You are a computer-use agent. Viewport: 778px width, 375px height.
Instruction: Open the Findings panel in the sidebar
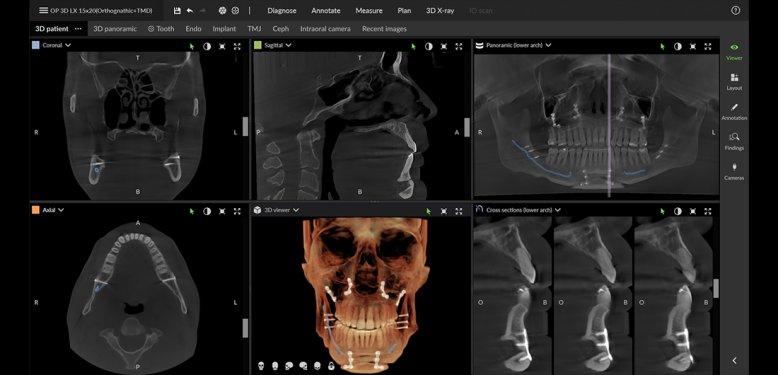click(734, 141)
